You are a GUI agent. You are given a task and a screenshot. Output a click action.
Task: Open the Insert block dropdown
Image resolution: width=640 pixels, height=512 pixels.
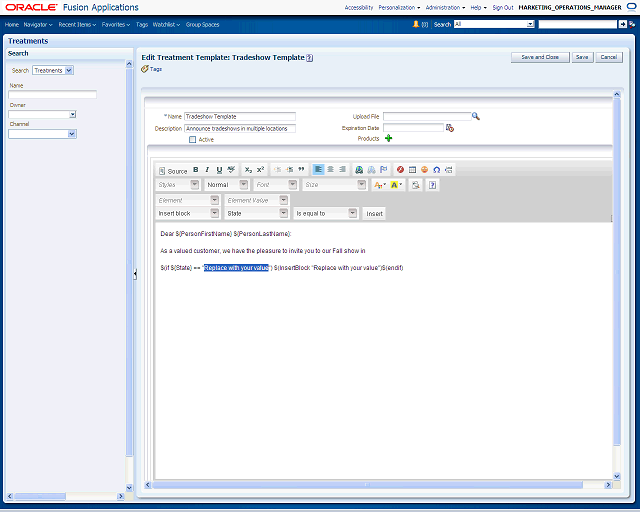pos(187,214)
